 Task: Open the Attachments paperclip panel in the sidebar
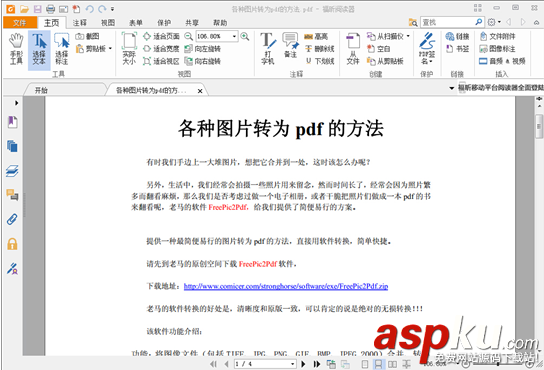[12, 219]
